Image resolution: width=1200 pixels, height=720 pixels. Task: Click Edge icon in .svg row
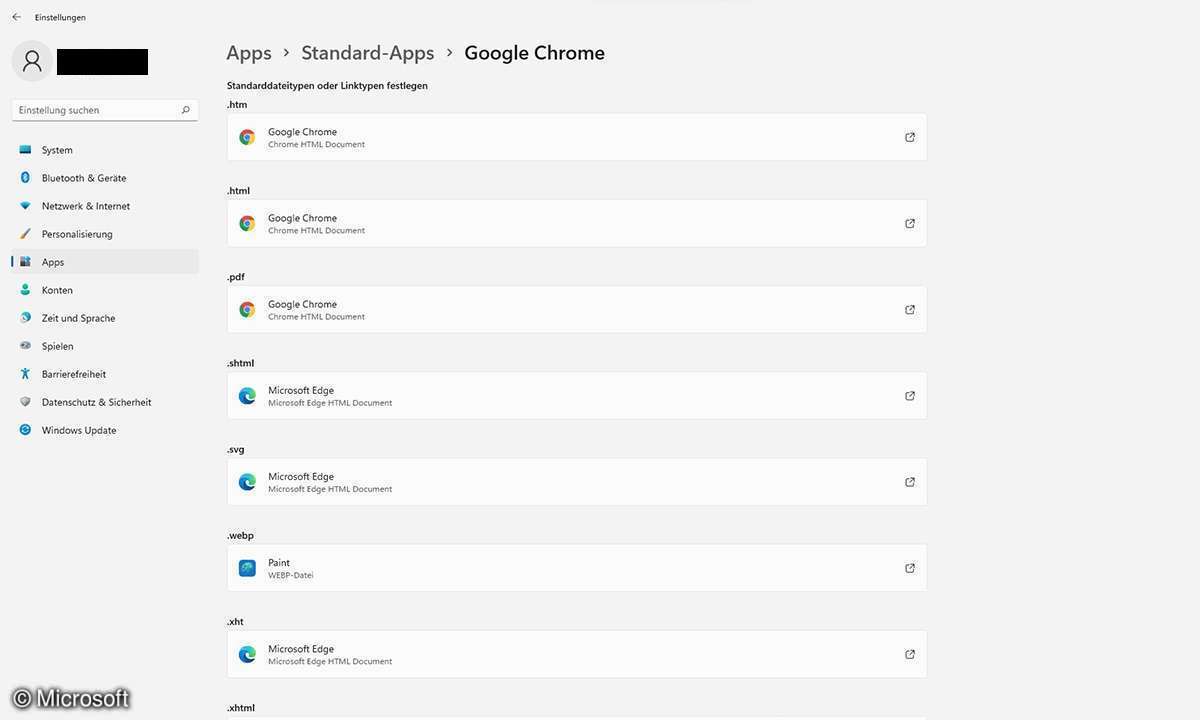pos(247,482)
